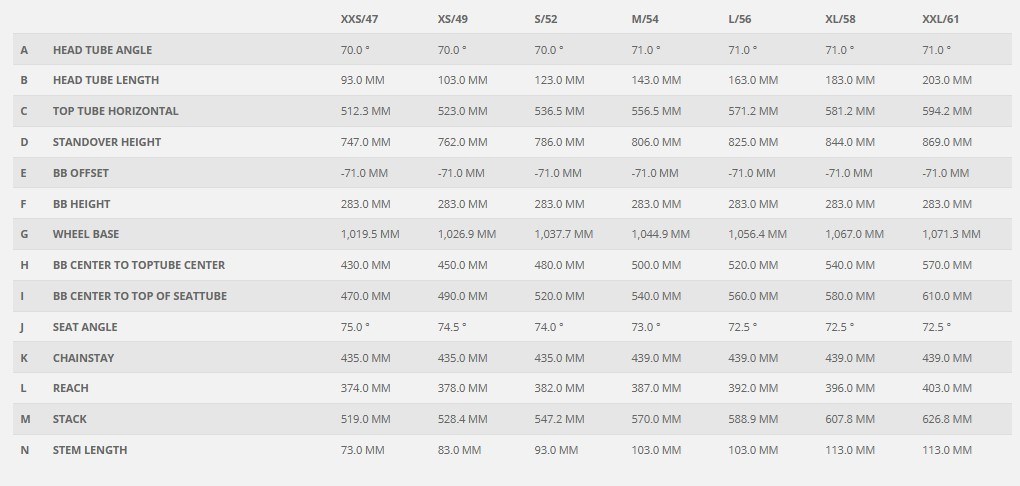
Task: Click the 512.3 MM top tube value
Action: (366, 111)
